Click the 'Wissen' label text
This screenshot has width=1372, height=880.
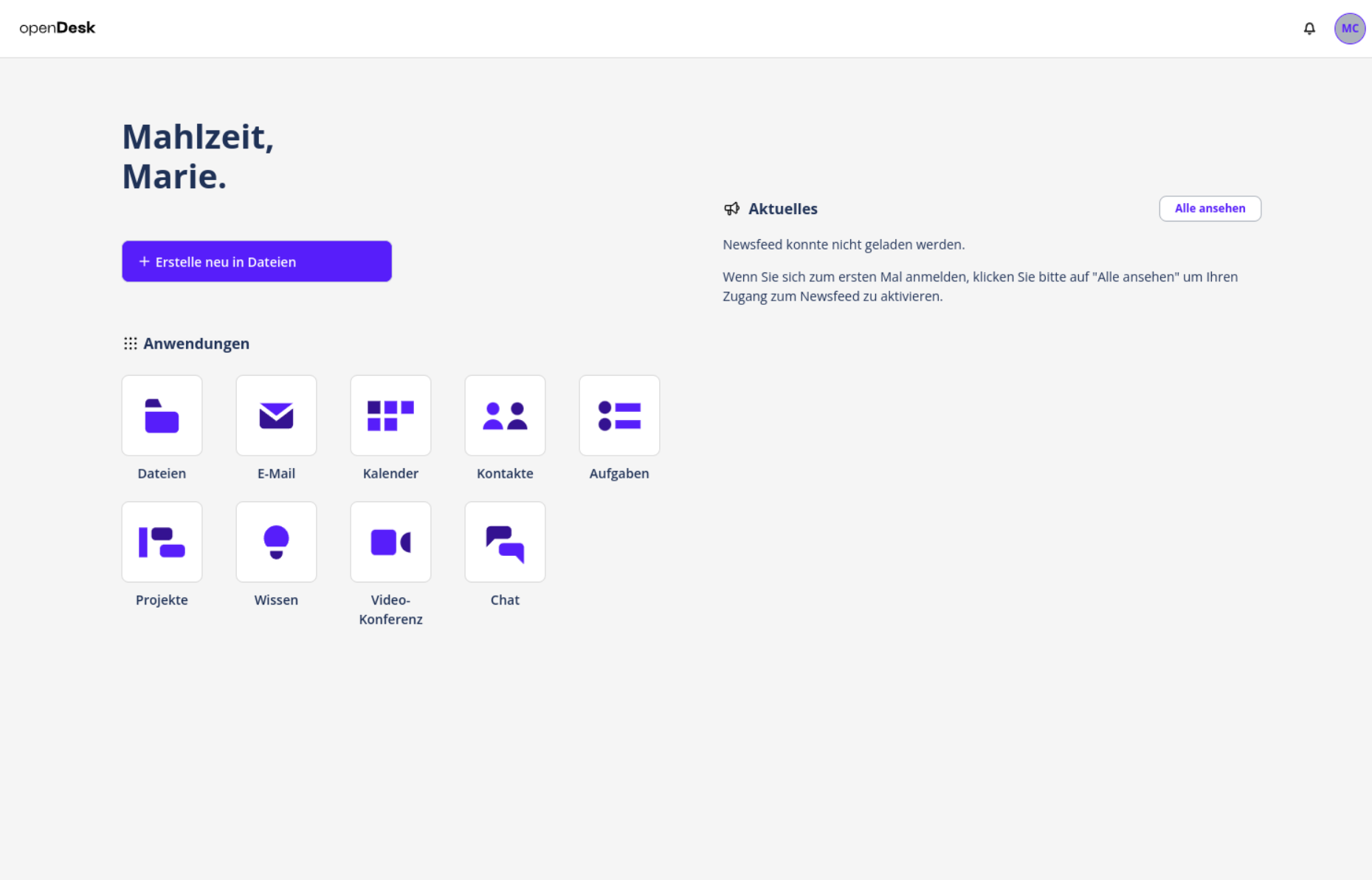coord(276,600)
